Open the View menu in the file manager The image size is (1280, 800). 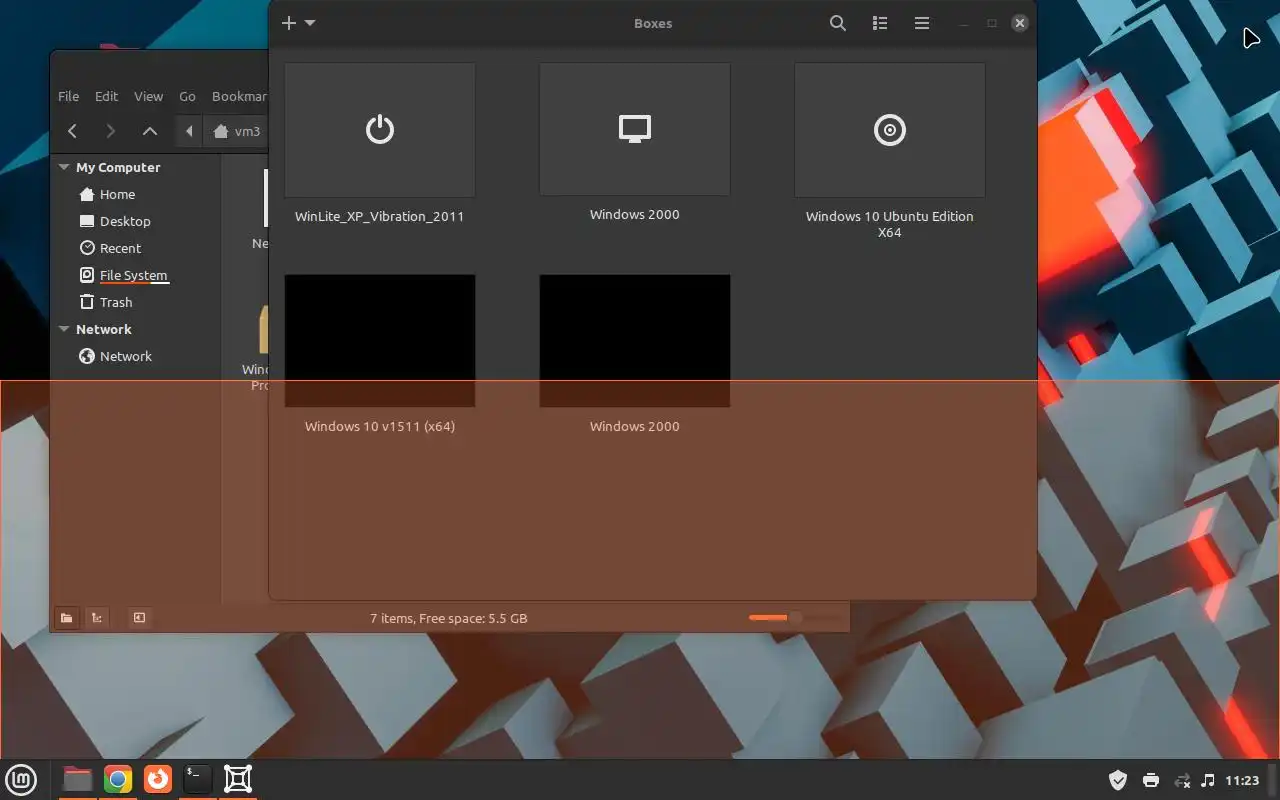(x=148, y=96)
